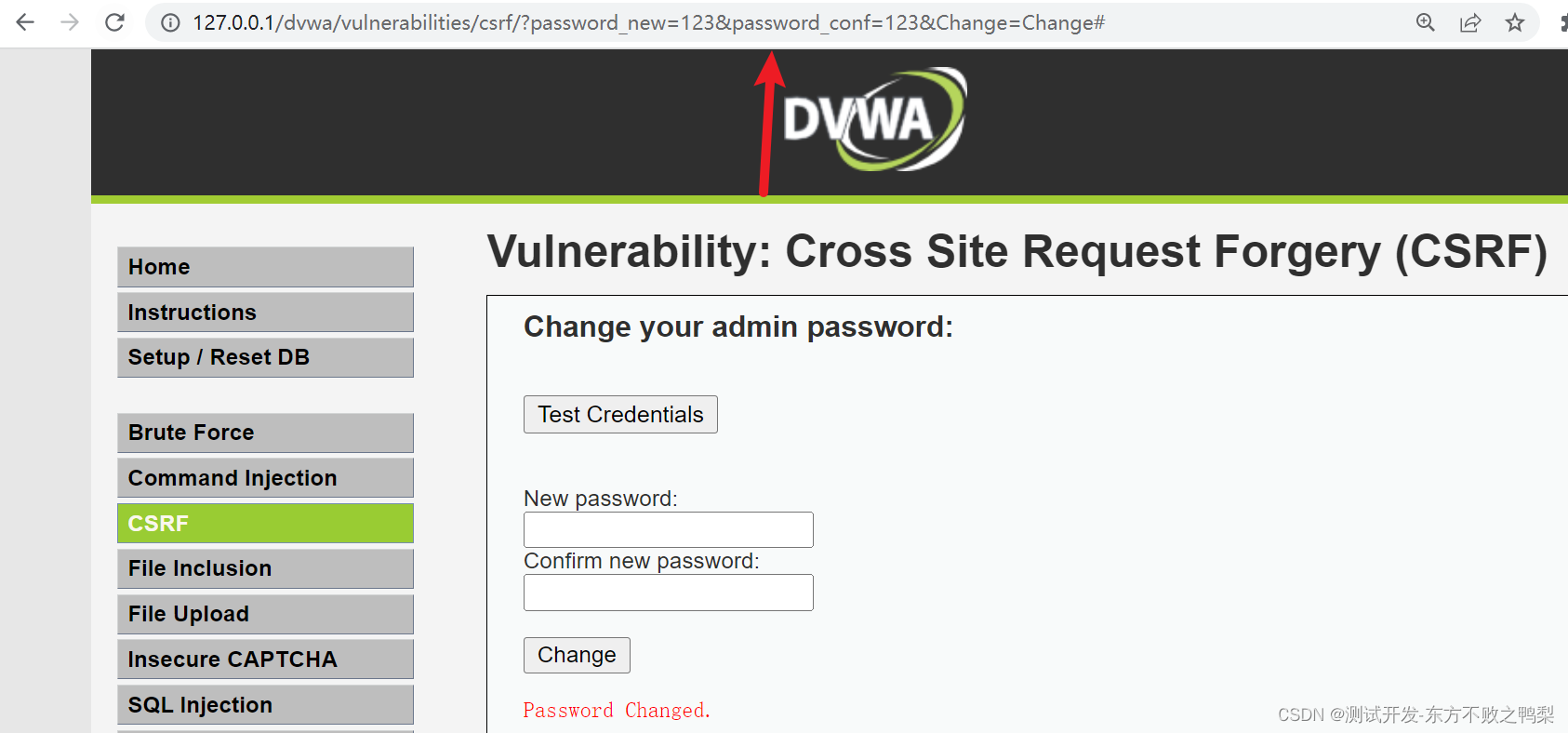Open the Instructions section
The width and height of the screenshot is (1568, 733).
click(265, 312)
